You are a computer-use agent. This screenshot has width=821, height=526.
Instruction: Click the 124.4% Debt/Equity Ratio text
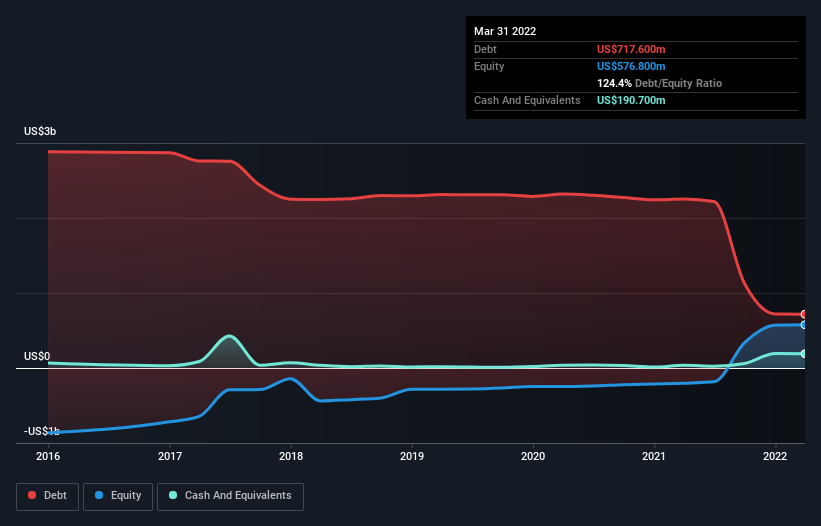(659, 83)
